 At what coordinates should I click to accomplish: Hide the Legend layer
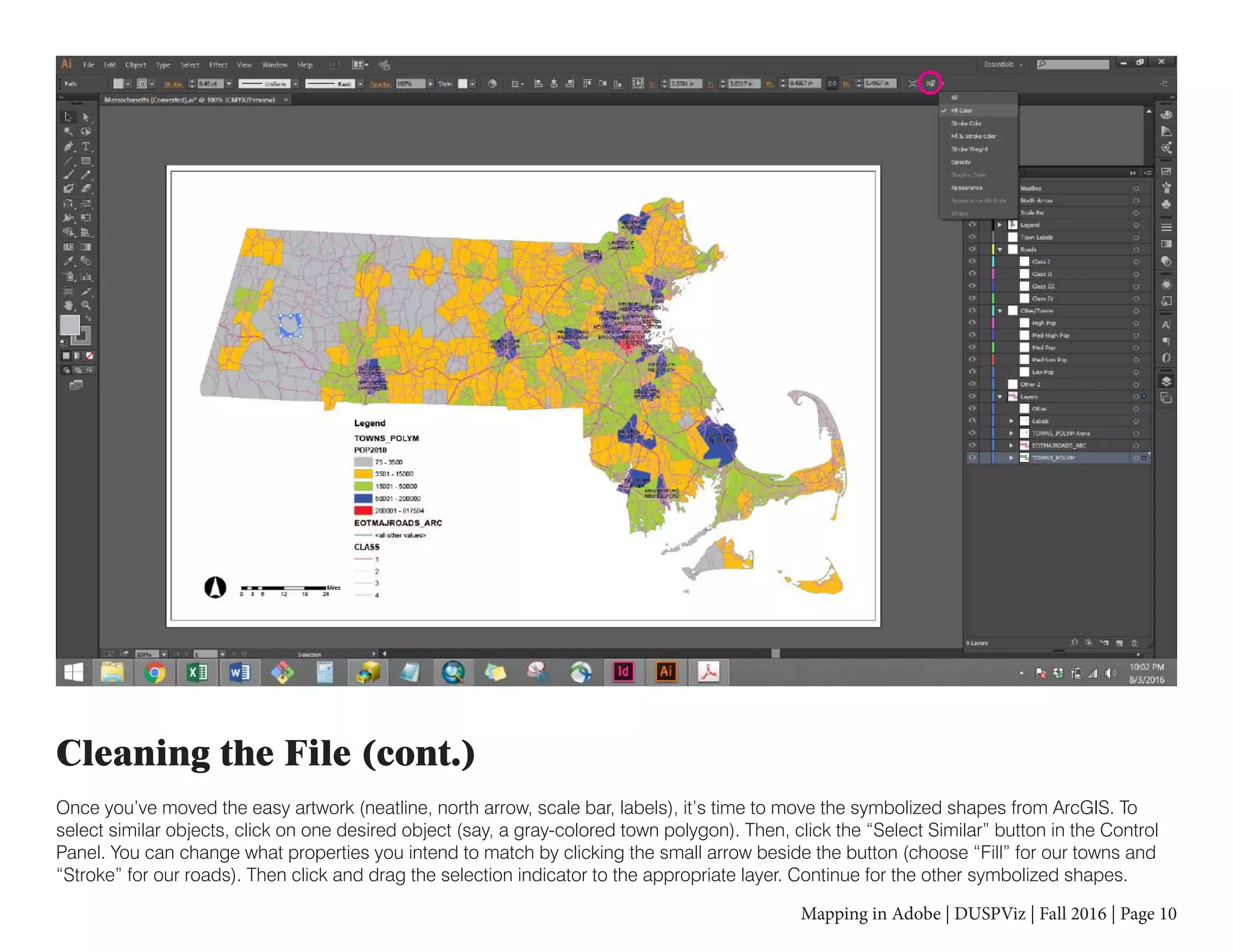(x=972, y=224)
